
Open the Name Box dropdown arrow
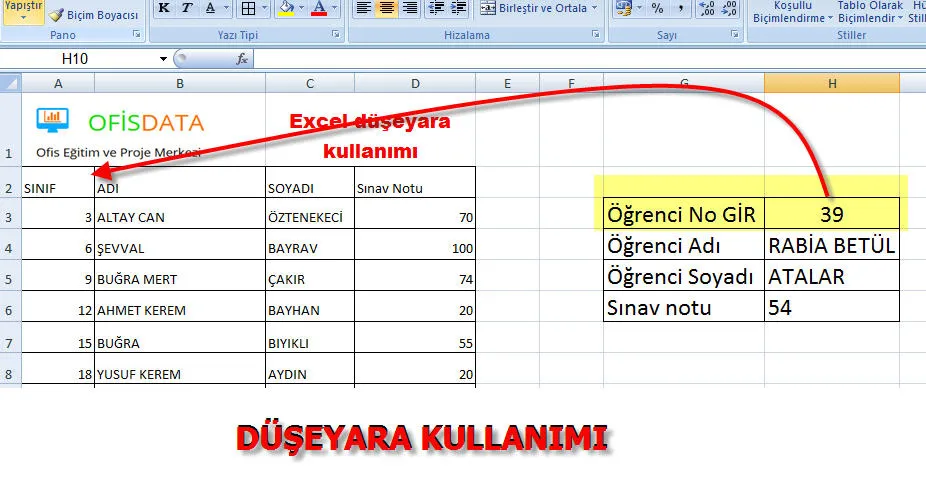click(163, 59)
